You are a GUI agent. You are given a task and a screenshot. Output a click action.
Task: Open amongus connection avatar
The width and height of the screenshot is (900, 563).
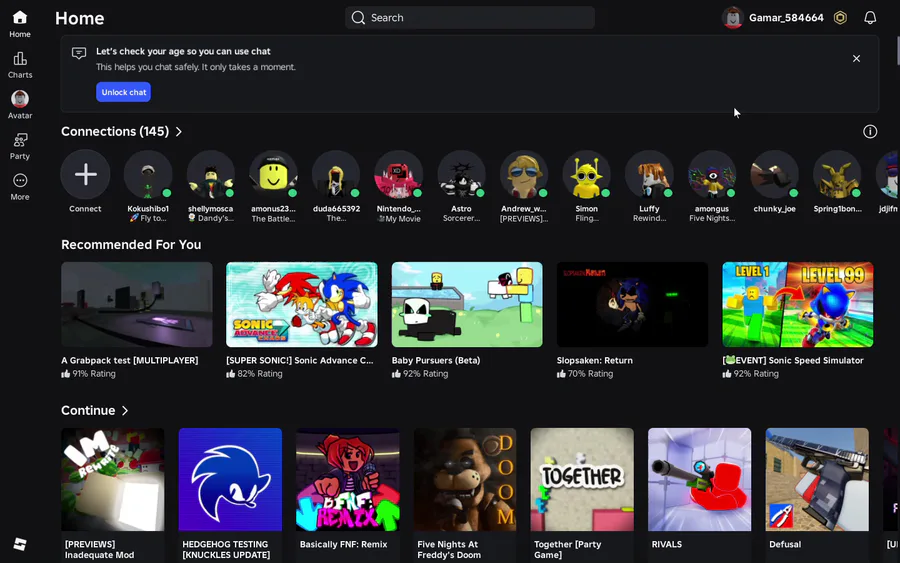(712, 174)
